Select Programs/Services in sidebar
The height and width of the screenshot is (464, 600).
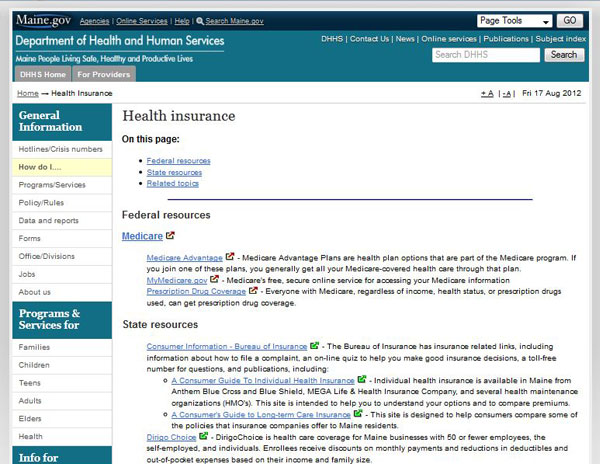(x=62, y=185)
